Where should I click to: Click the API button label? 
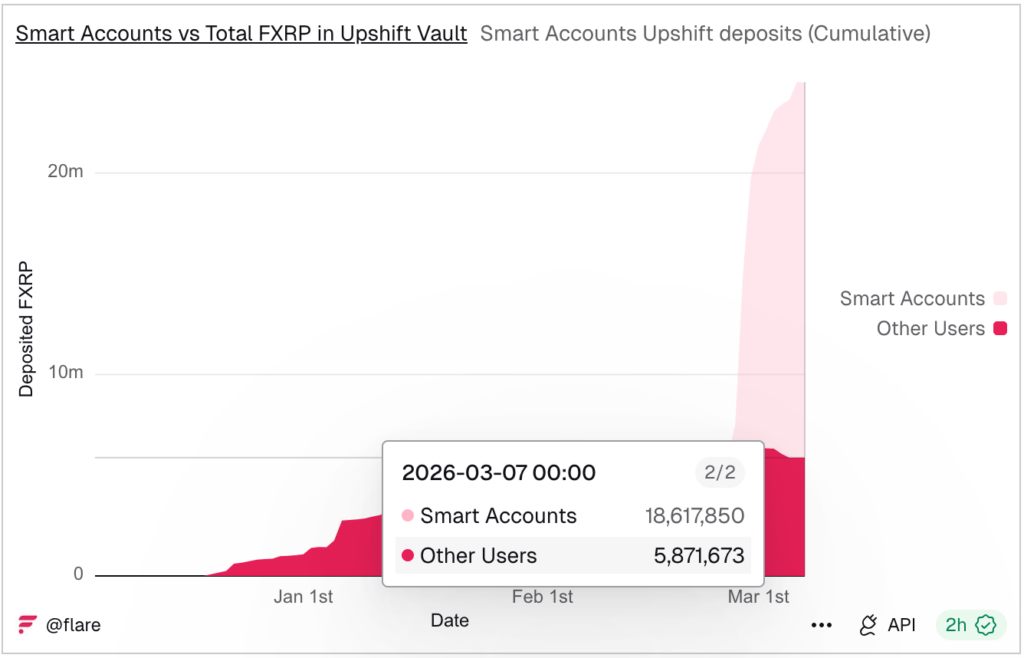(901, 625)
